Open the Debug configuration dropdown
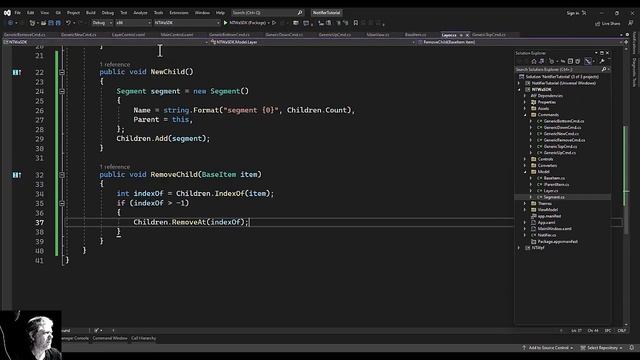The image size is (640, 360). coord(102,23)
